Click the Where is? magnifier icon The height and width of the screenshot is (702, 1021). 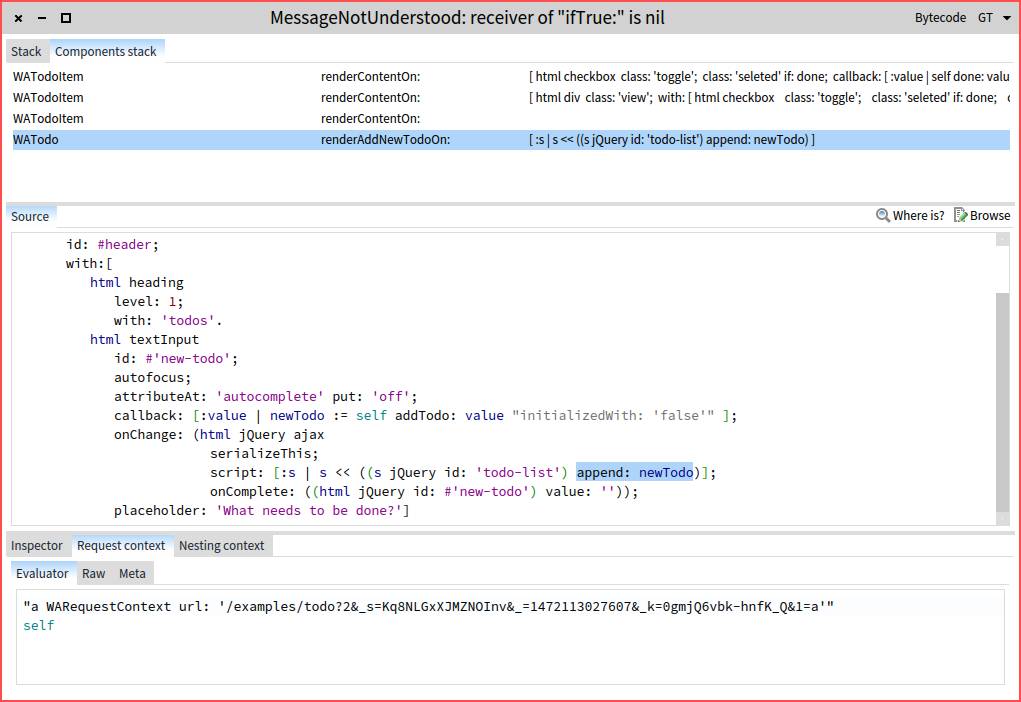[882, 216]
